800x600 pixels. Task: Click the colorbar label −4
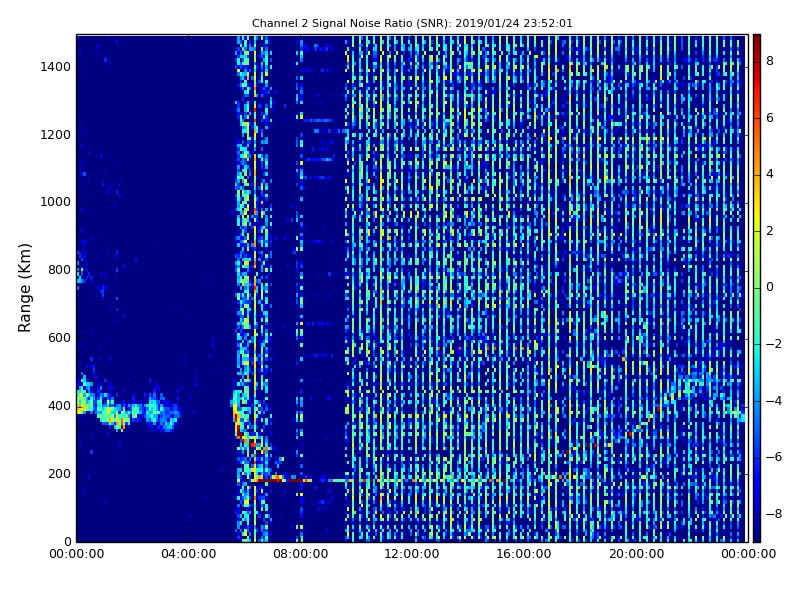(774, 401)
